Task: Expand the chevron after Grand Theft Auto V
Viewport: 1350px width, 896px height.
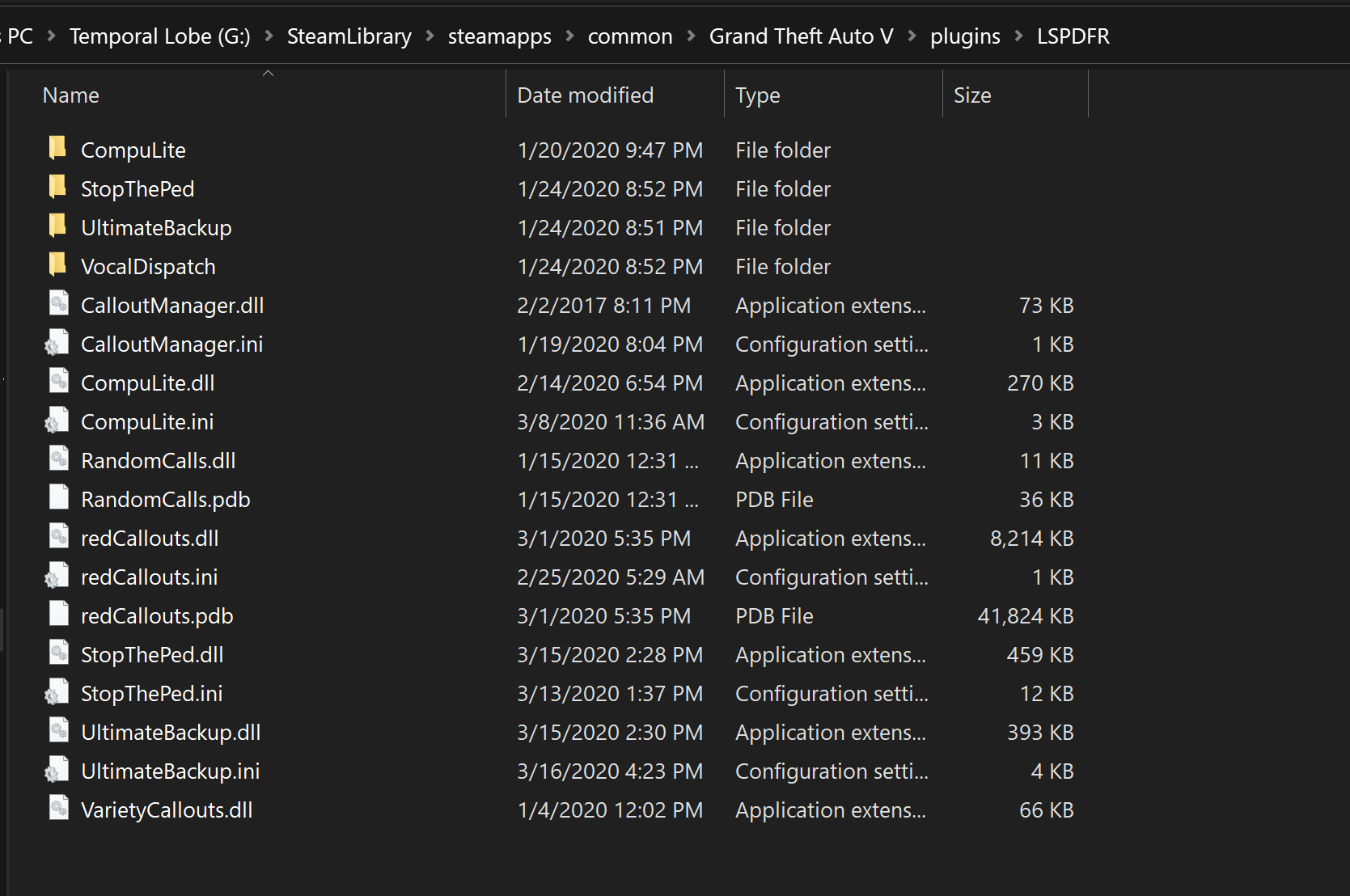Action: click(912, 36)
